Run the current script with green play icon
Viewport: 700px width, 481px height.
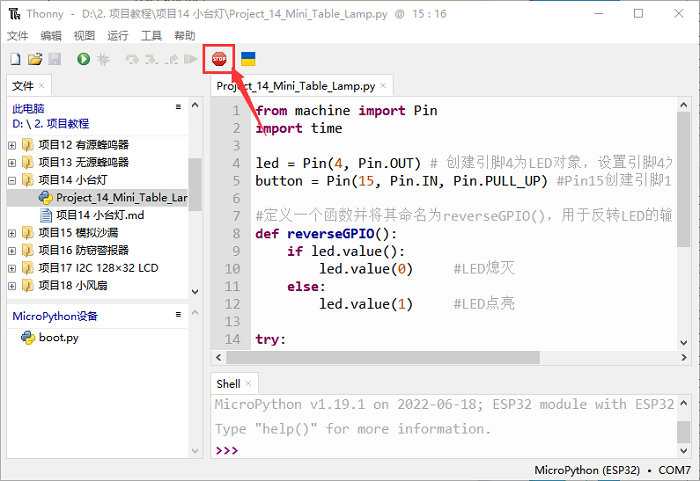pyautogui.click(x=83, y=60)
